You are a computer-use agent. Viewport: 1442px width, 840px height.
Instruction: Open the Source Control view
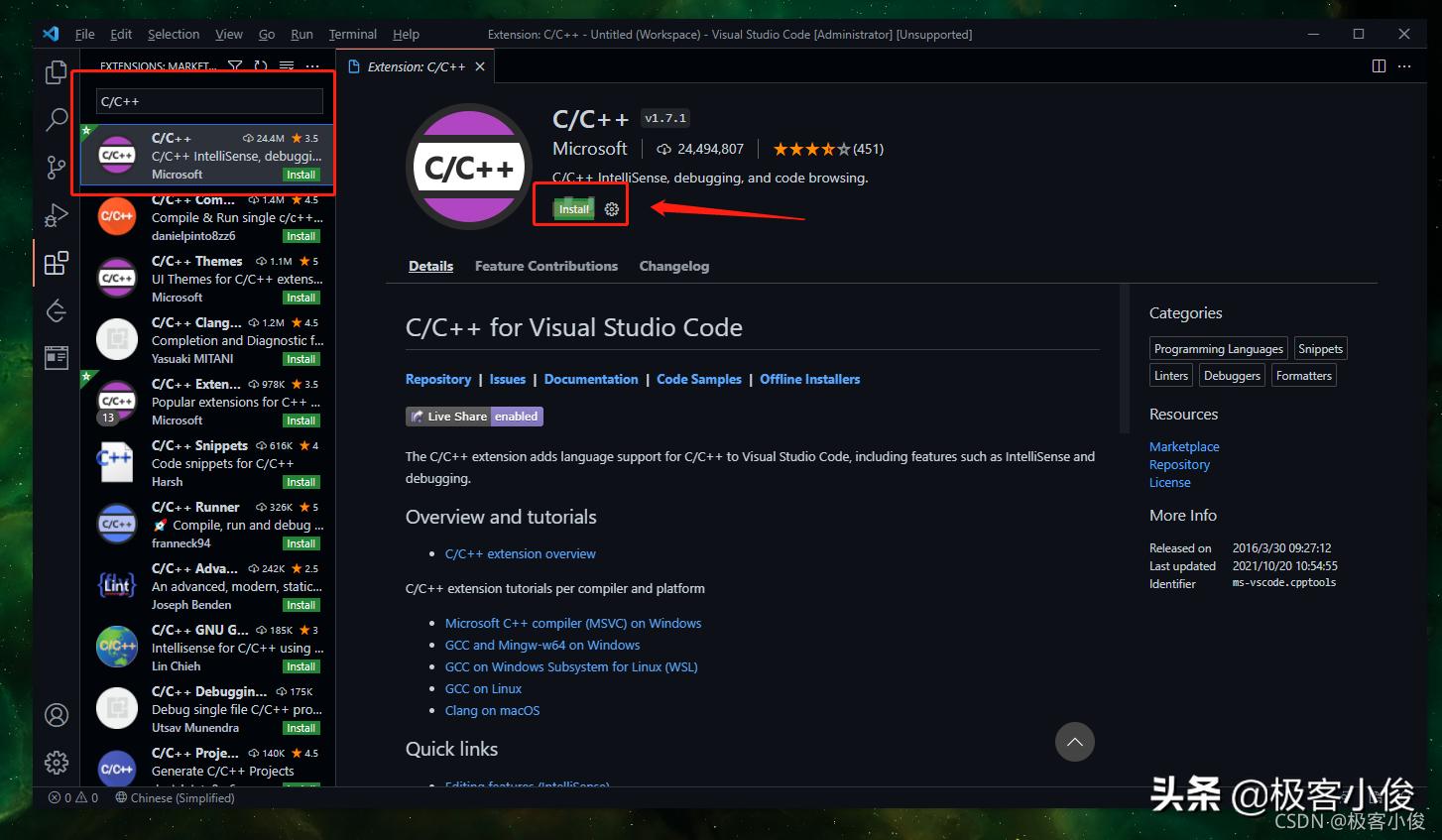pyautogui.click(x=57, y=168)
